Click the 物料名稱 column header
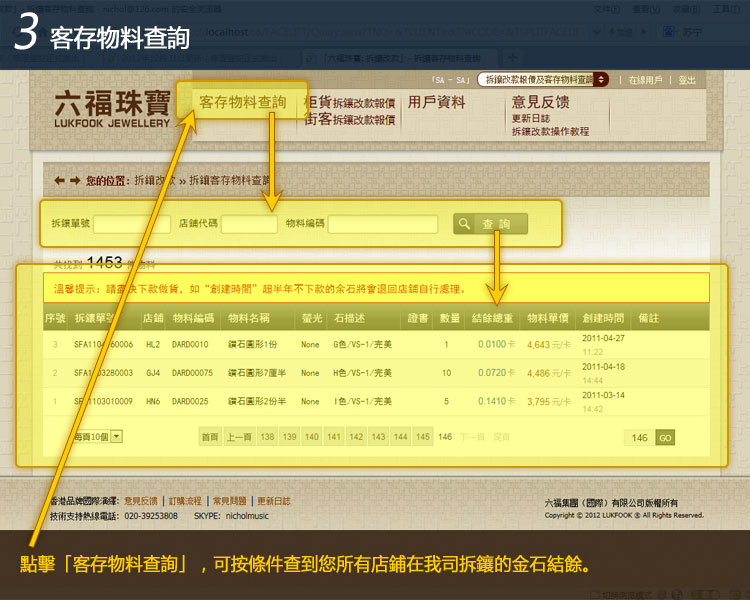This screenshot has width=750, height=600. point(249,318)
